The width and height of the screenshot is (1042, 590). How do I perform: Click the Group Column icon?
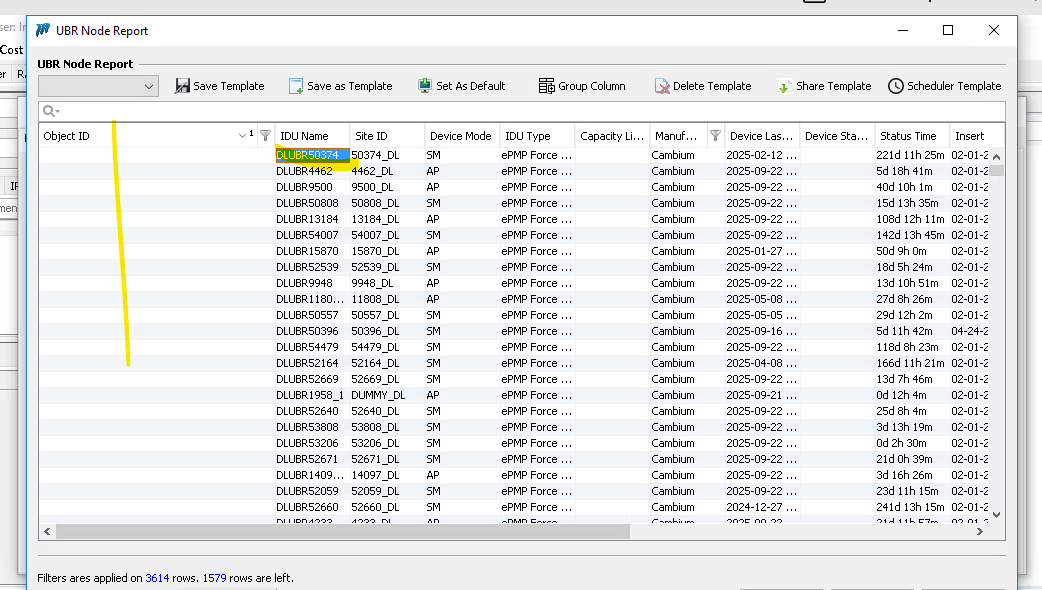pyautogui.click(x=546, y=86)
